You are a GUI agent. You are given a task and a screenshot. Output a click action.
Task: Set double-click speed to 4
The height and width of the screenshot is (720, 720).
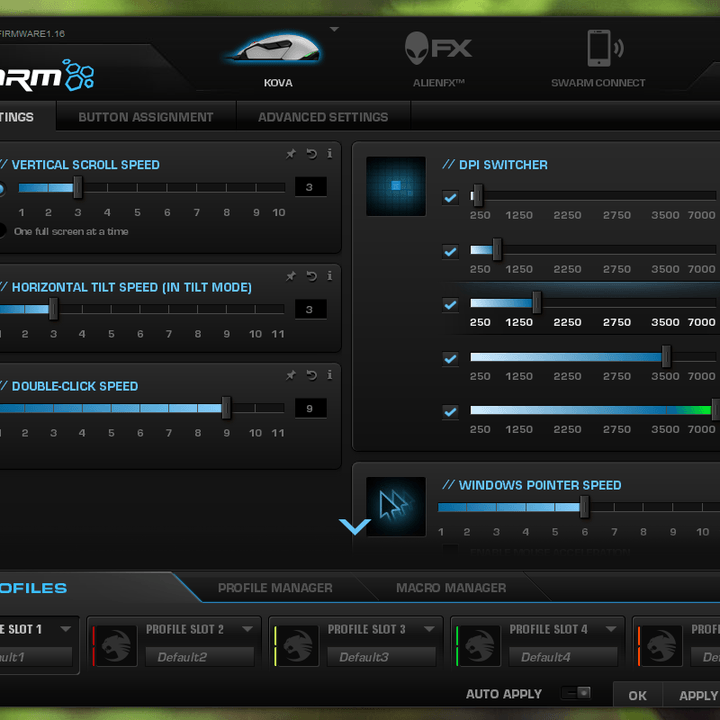82,408
